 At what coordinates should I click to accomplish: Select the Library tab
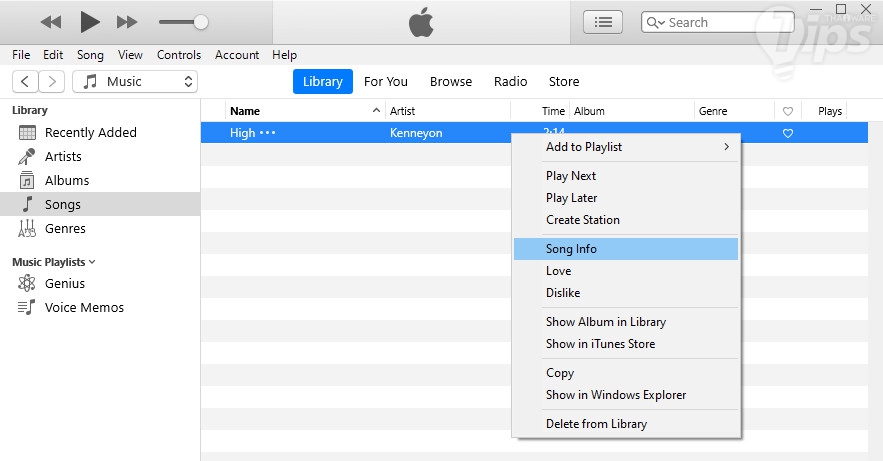[323, 82]
